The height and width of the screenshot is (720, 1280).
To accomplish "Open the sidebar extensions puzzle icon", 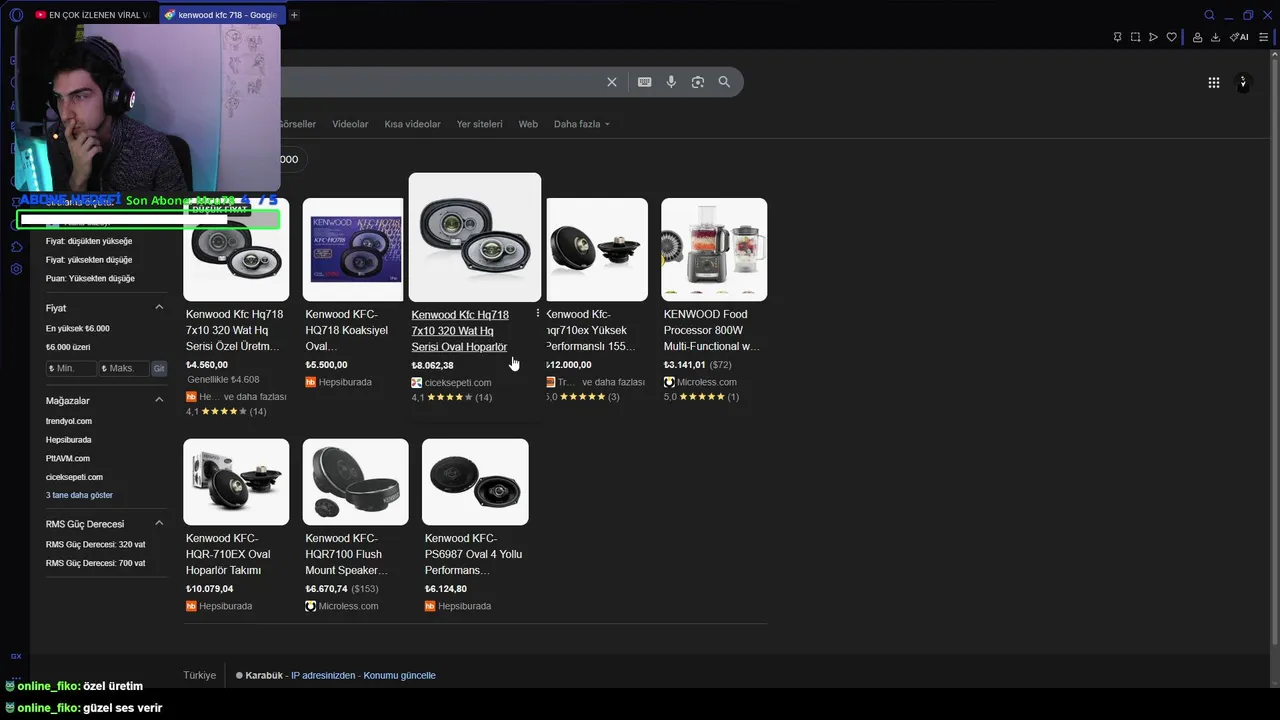I will click(16, 247).
